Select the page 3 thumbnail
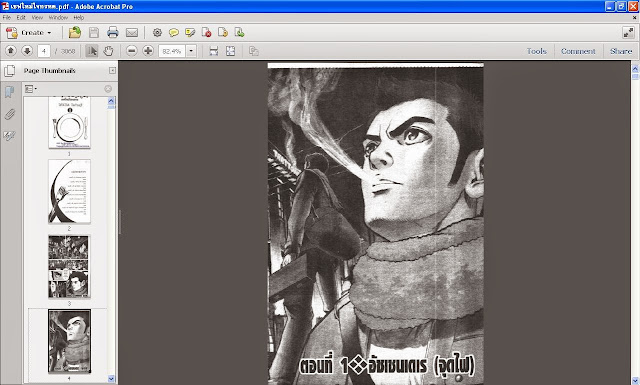This screenshot has height=385, width=640. [69, 267]
